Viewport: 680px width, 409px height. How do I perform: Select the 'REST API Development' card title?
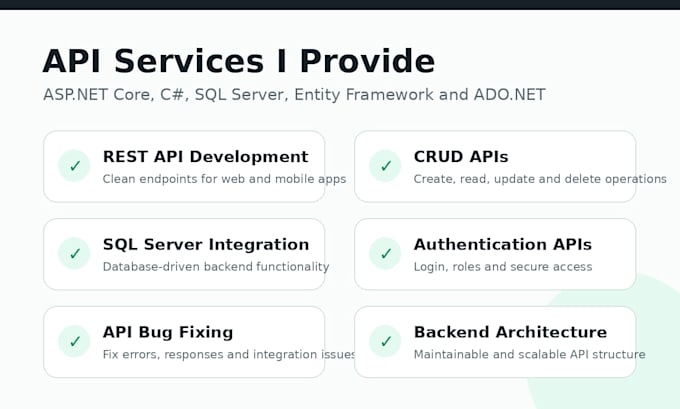coord(206,157)
